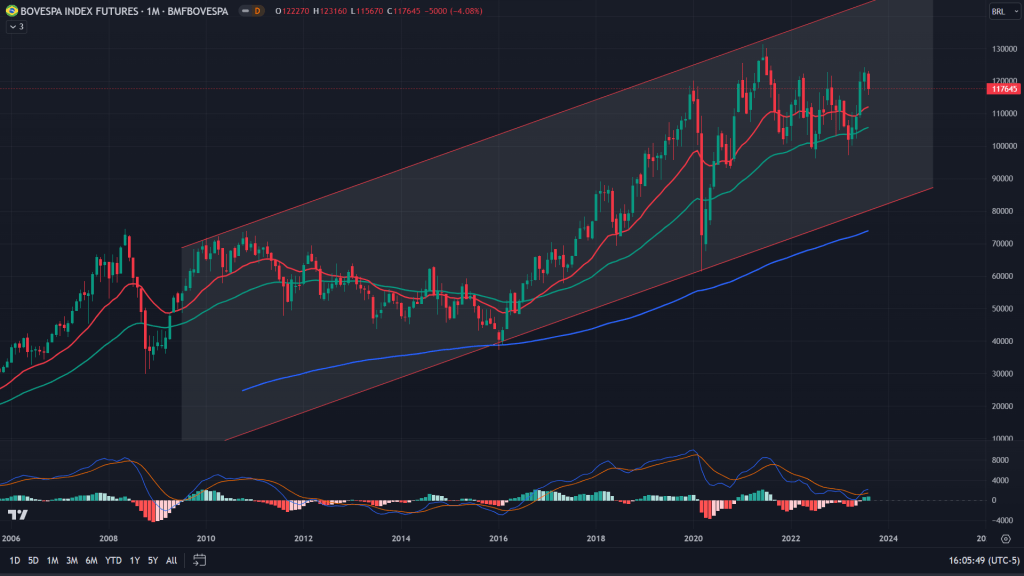Click the red 117645 current price label
1024x576 pixels.
tap(1002, 89)
